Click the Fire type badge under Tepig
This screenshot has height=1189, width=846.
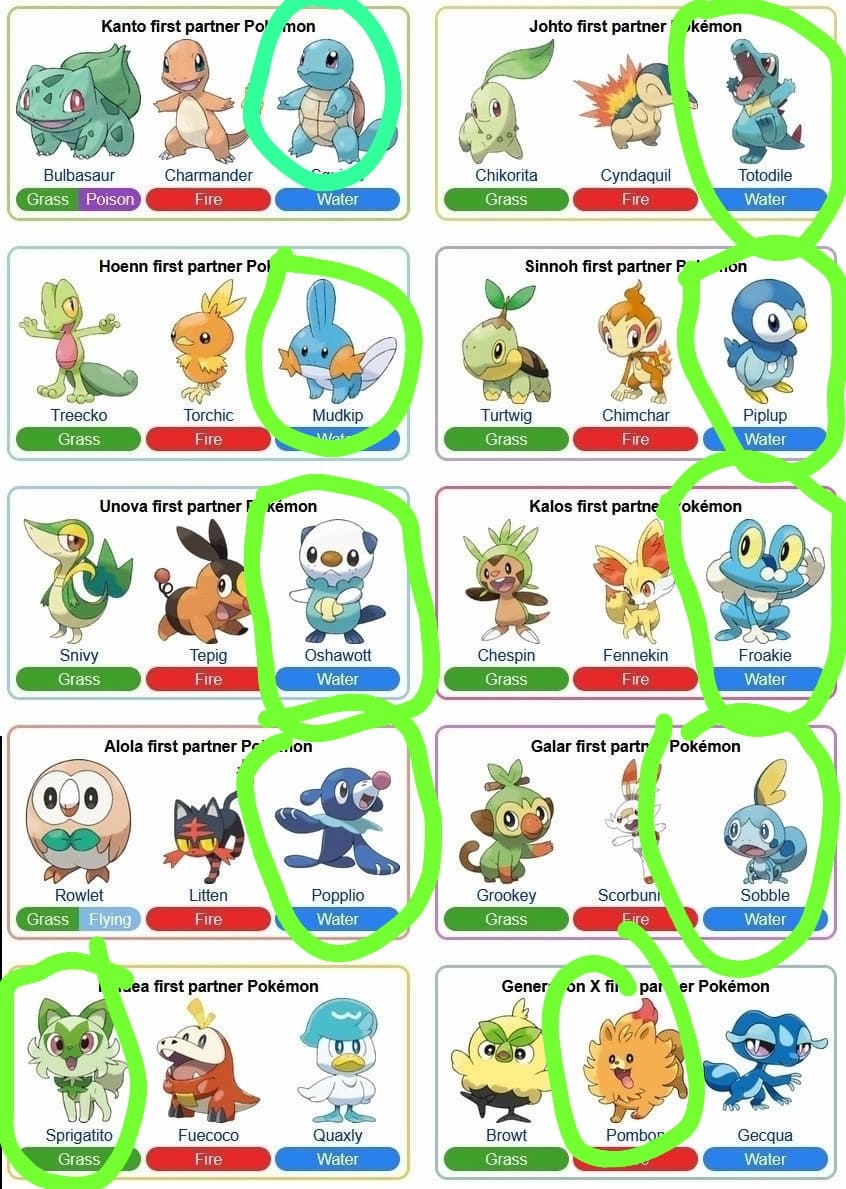coord(208,679)
